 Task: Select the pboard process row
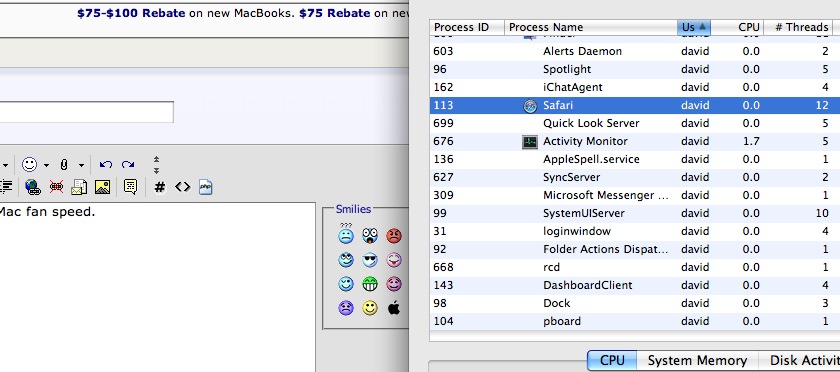(635, 322)
